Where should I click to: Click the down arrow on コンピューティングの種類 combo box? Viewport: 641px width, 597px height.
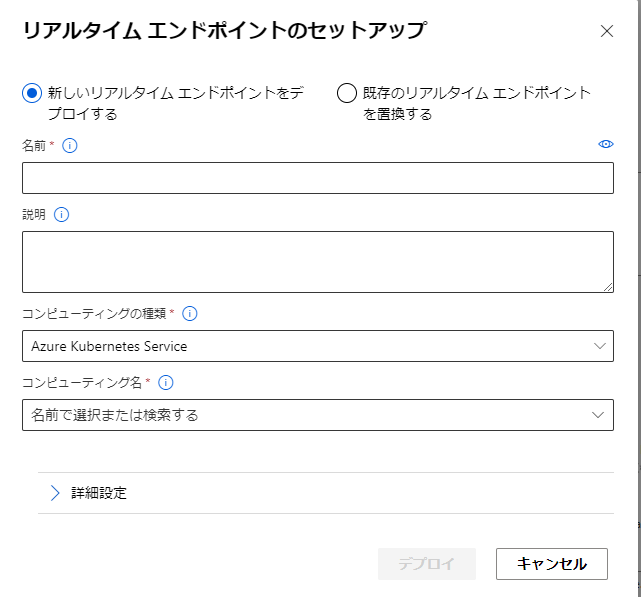(599, 346)
